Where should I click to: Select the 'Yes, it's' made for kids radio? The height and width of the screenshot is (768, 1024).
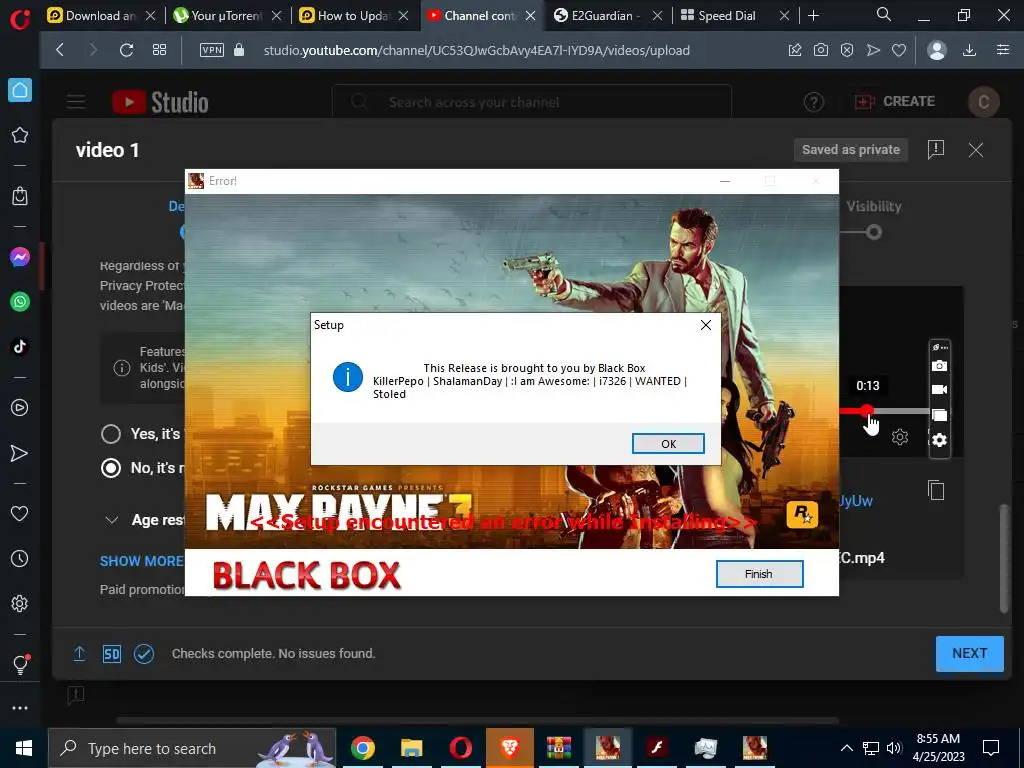[x=111, y=434]
